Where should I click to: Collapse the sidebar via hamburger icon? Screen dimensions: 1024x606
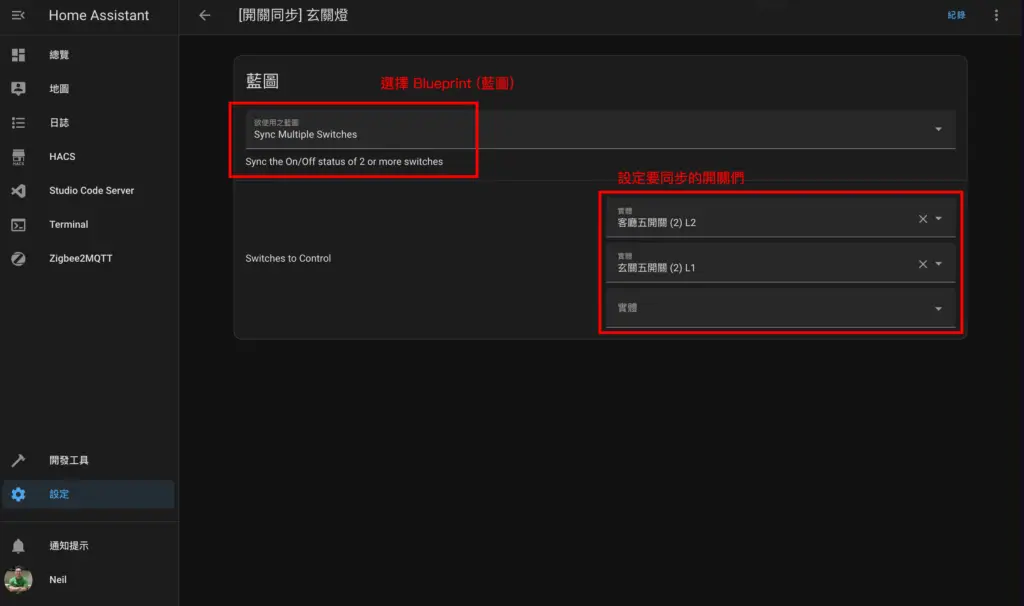tap(17, 15)
